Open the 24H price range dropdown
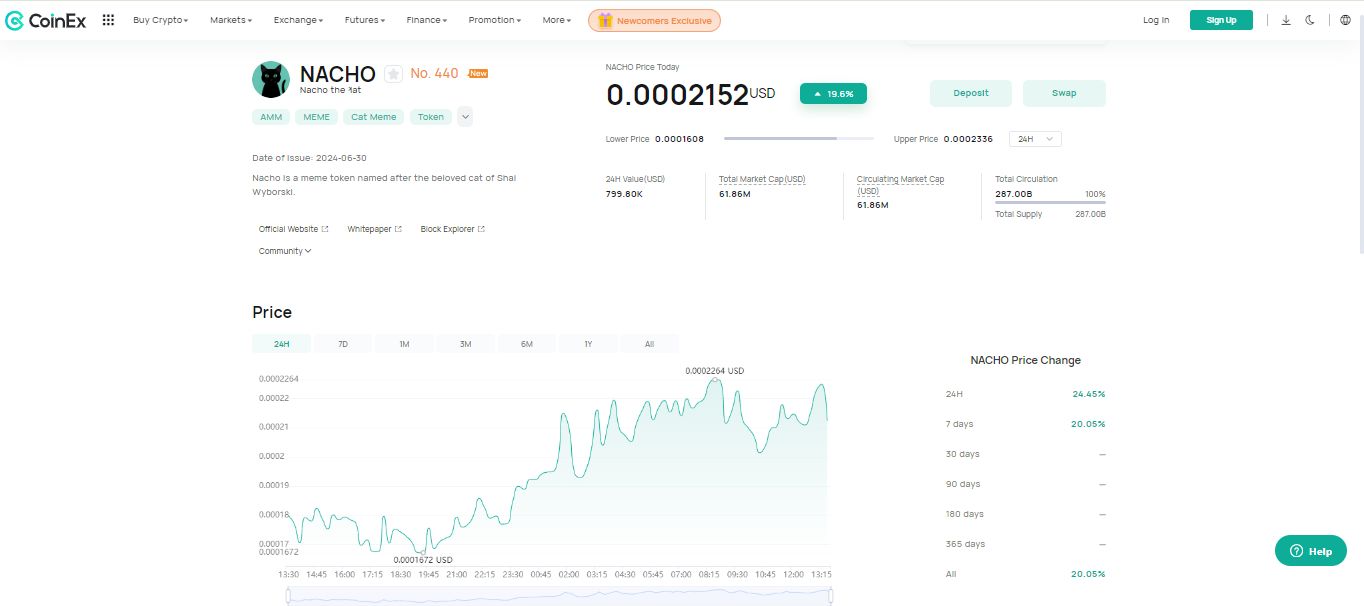 [1035, 139]
